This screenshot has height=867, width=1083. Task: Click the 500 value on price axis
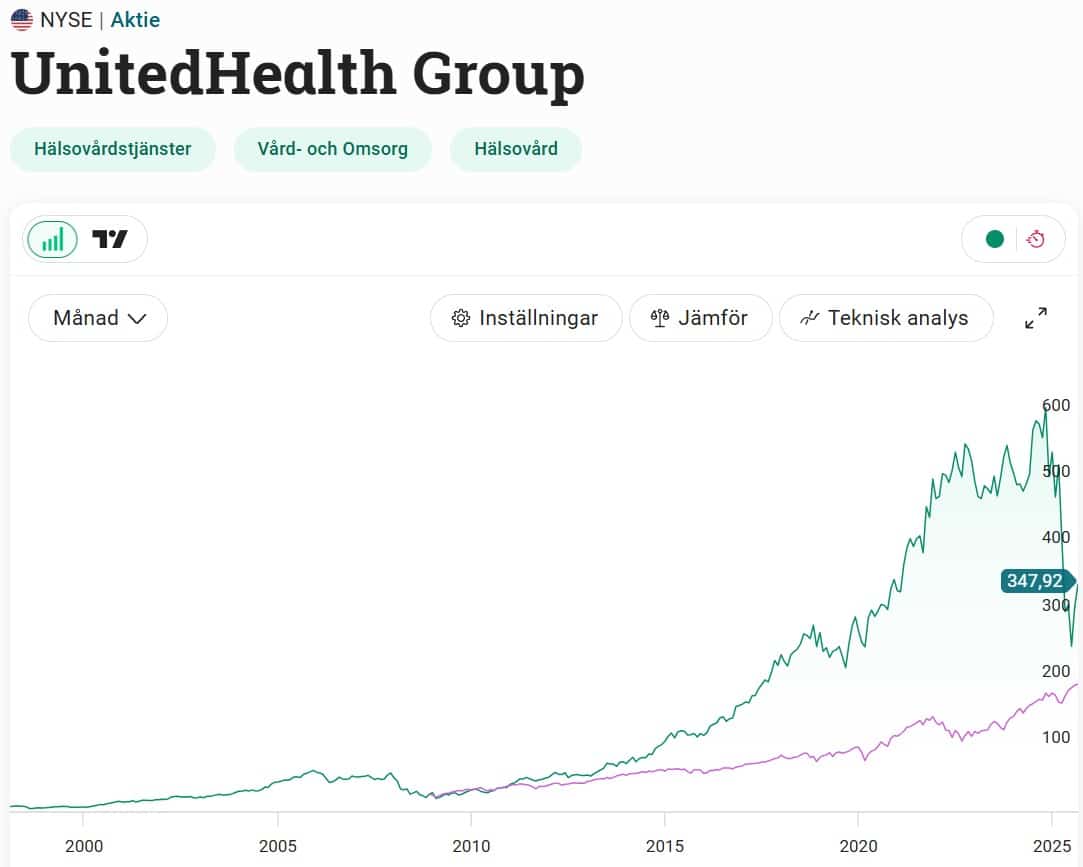click(x=1056, y=471)
